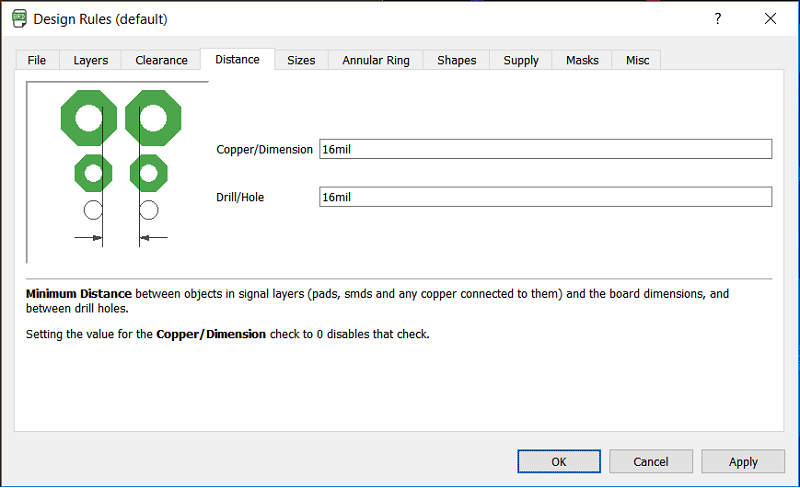The height and width of the screenshot is (488, 800).
Task: Switch to the Shapes tab
Action: click(456, 60)
